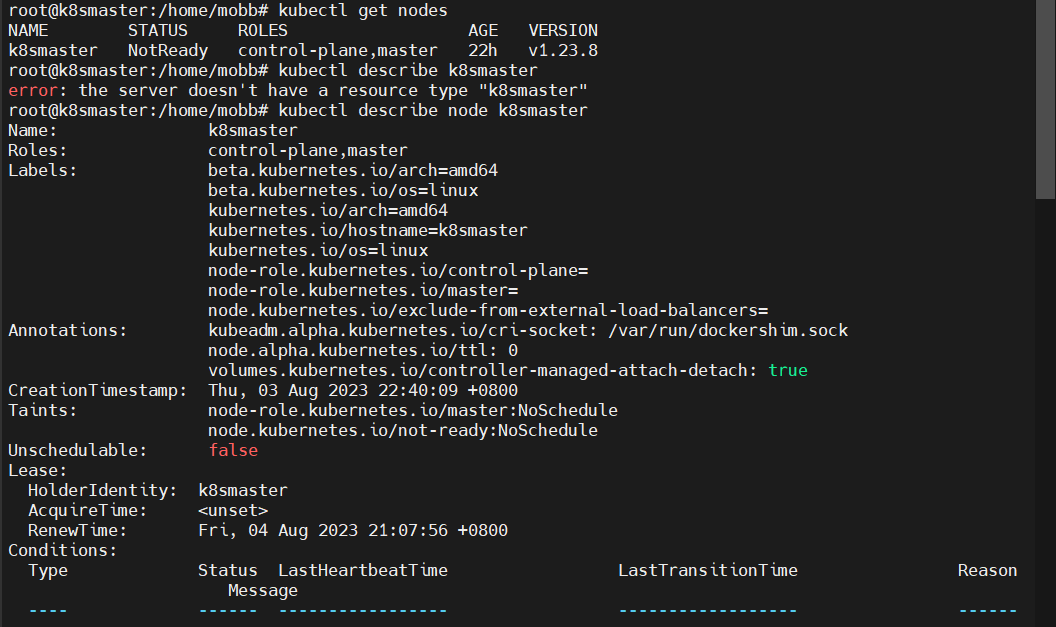Viewport: 1056px width, 627px height.
Task: Click the red false value
Action: coord(233,450)
